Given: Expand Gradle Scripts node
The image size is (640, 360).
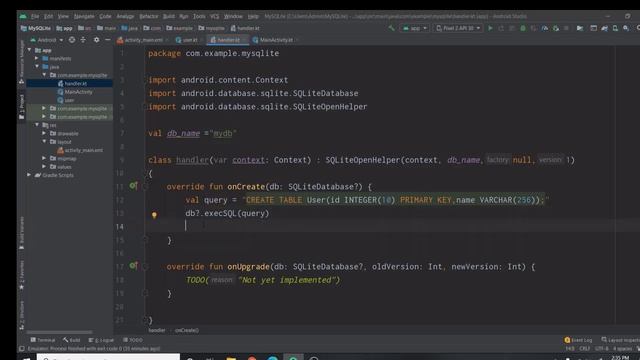Looking at the screenshot, I should 29,175.
